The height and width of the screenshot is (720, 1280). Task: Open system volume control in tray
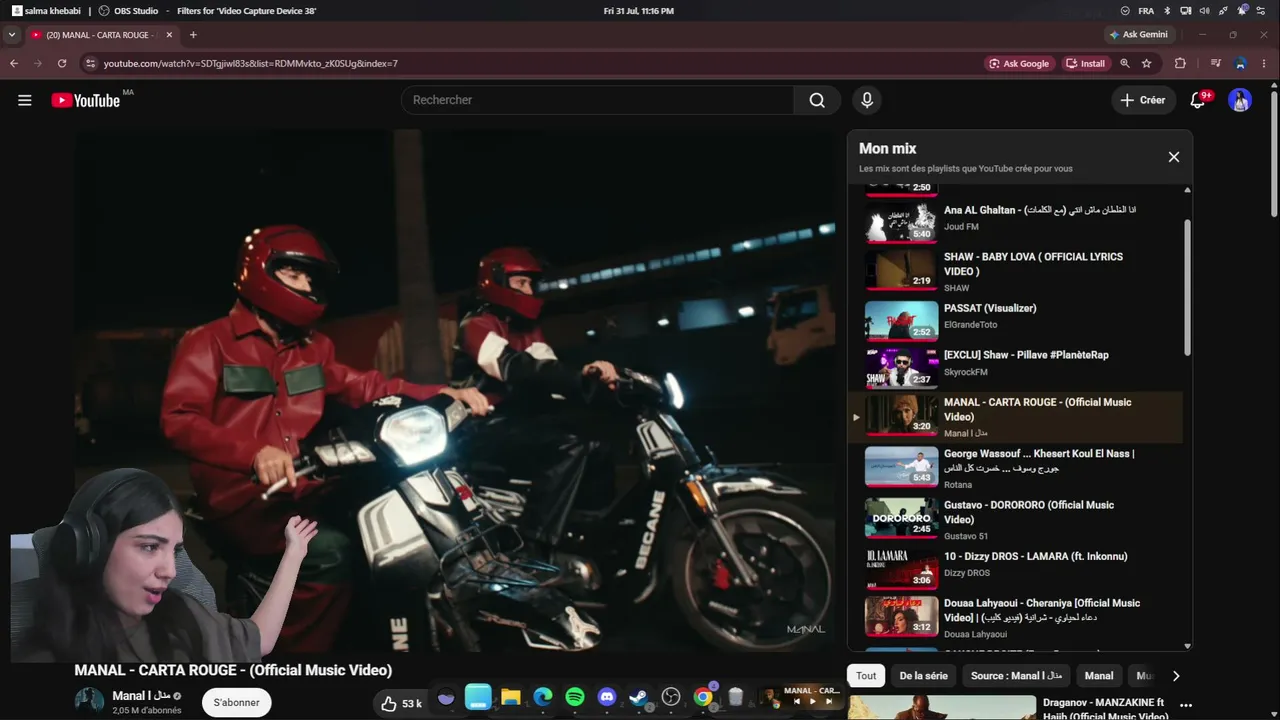click(1204, 11)
